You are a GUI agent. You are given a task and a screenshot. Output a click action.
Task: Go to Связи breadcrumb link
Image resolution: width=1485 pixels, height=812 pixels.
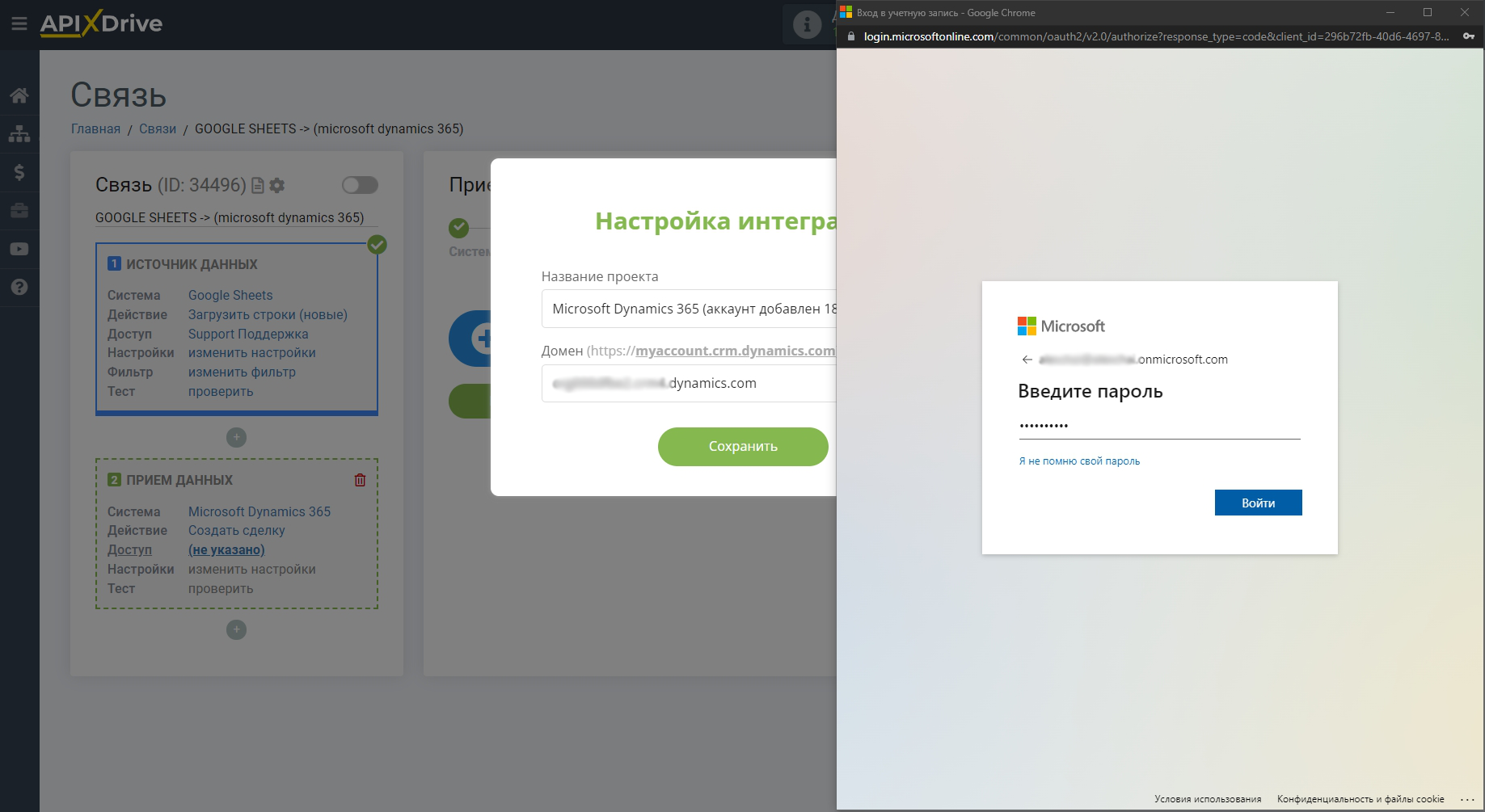pyautogui.click(x=158, y=128)
